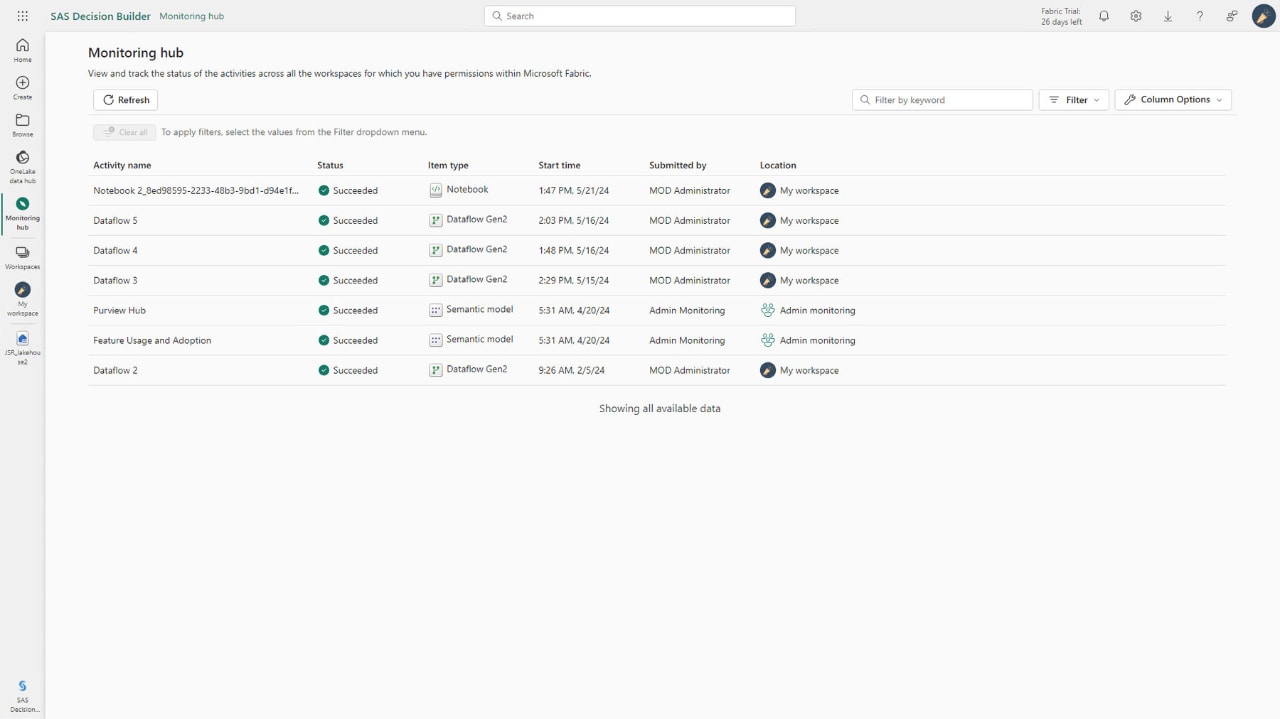Open OneLake data hub
The height and width of the screenshot is (719, 1280).
[22, 167]
